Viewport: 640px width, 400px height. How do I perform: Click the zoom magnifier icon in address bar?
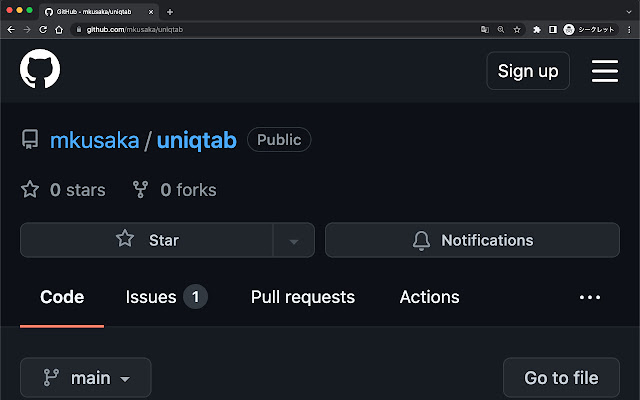501,29
